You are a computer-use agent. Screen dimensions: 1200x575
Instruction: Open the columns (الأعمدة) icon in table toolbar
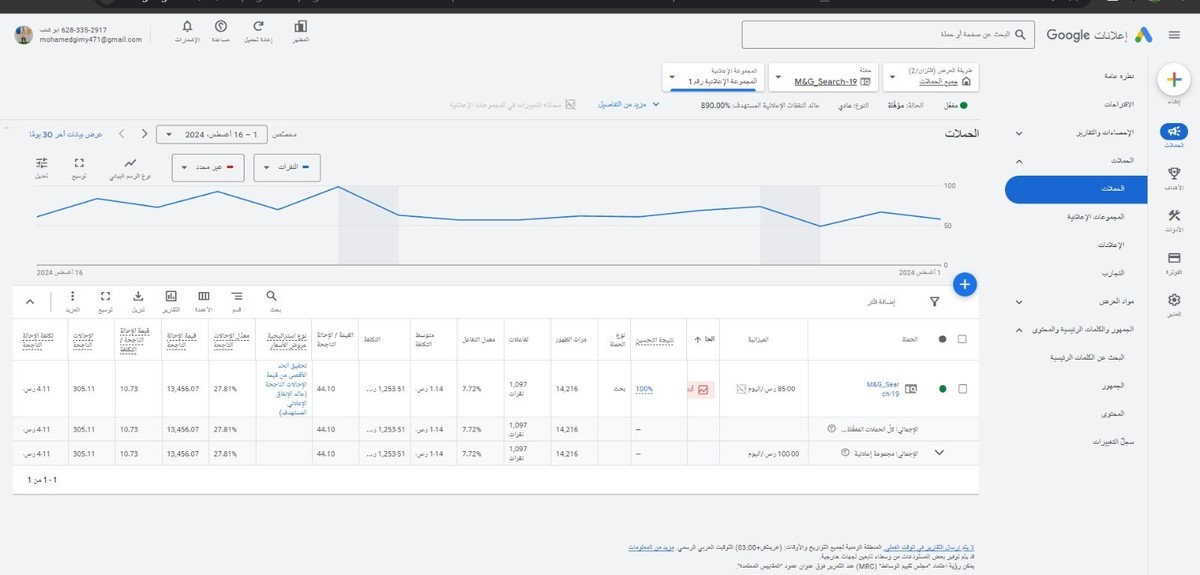[204, 296]
